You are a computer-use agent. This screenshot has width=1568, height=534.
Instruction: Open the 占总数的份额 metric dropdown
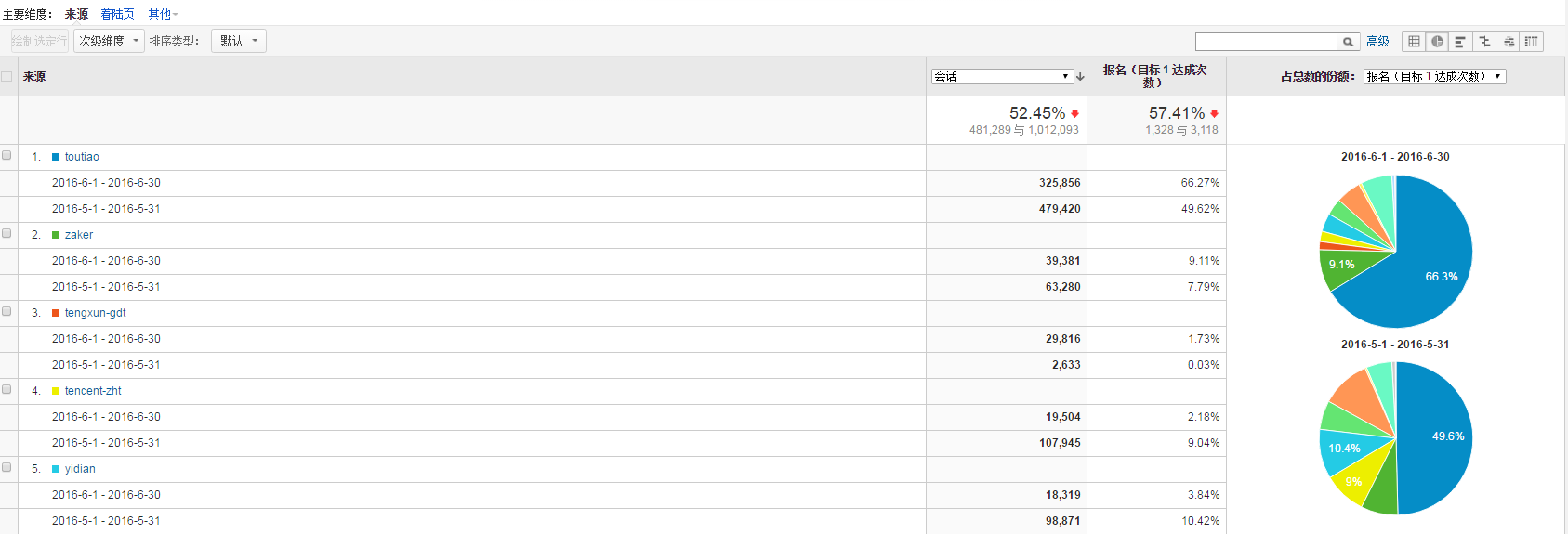(1434, 76)
